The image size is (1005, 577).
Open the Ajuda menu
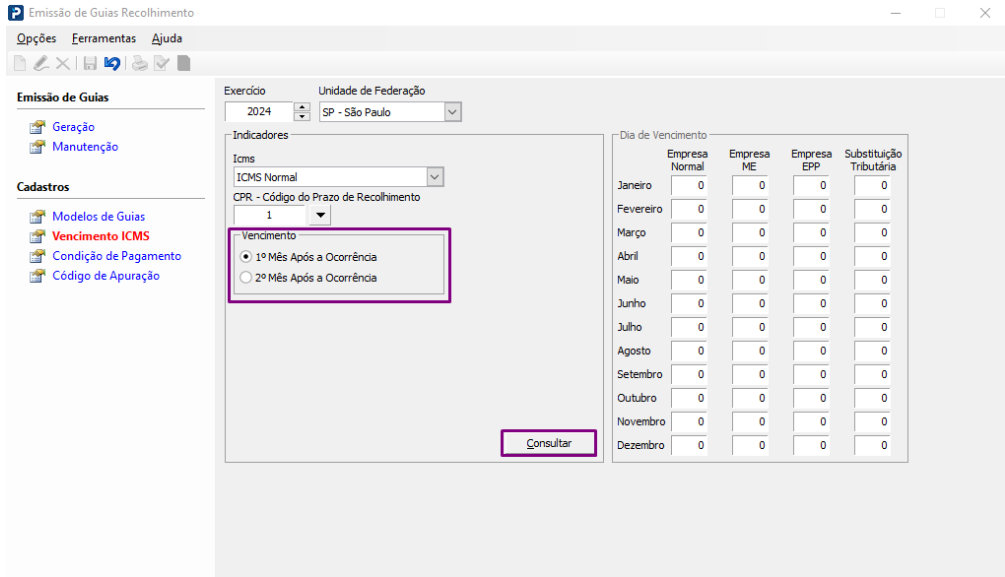[167, 38]
